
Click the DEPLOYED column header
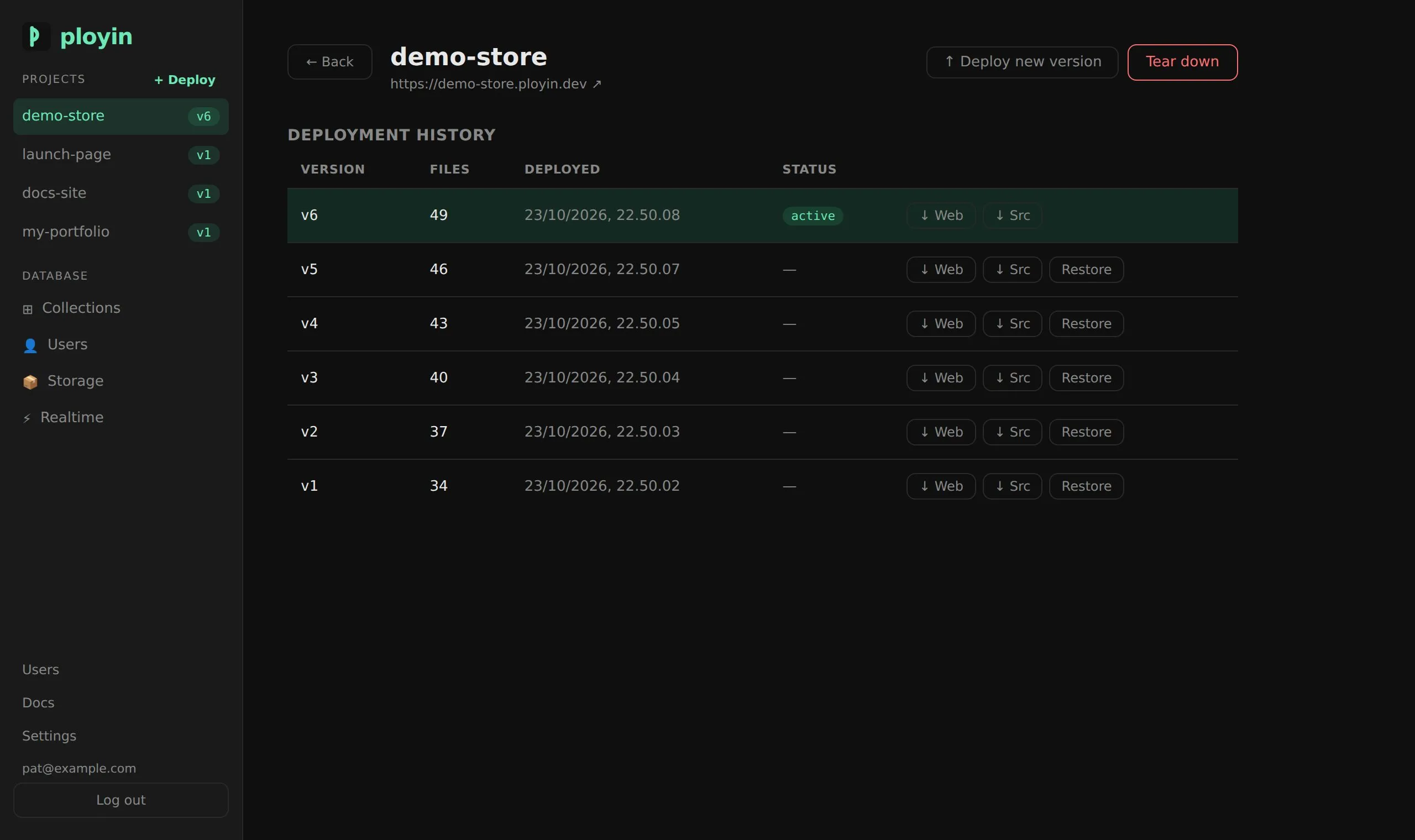point(562,169)
